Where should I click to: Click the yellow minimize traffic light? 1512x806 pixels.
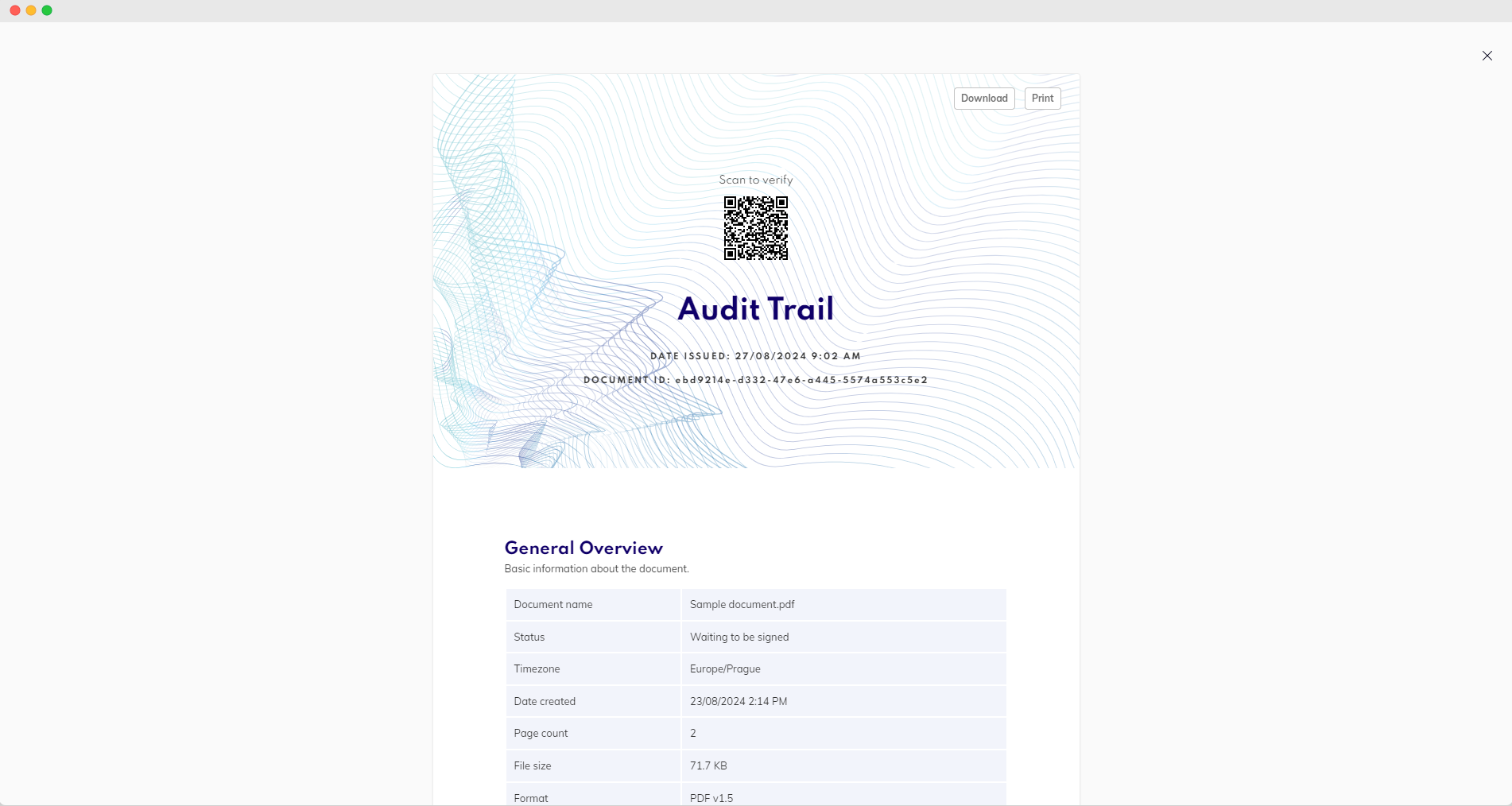click(30, 10)
